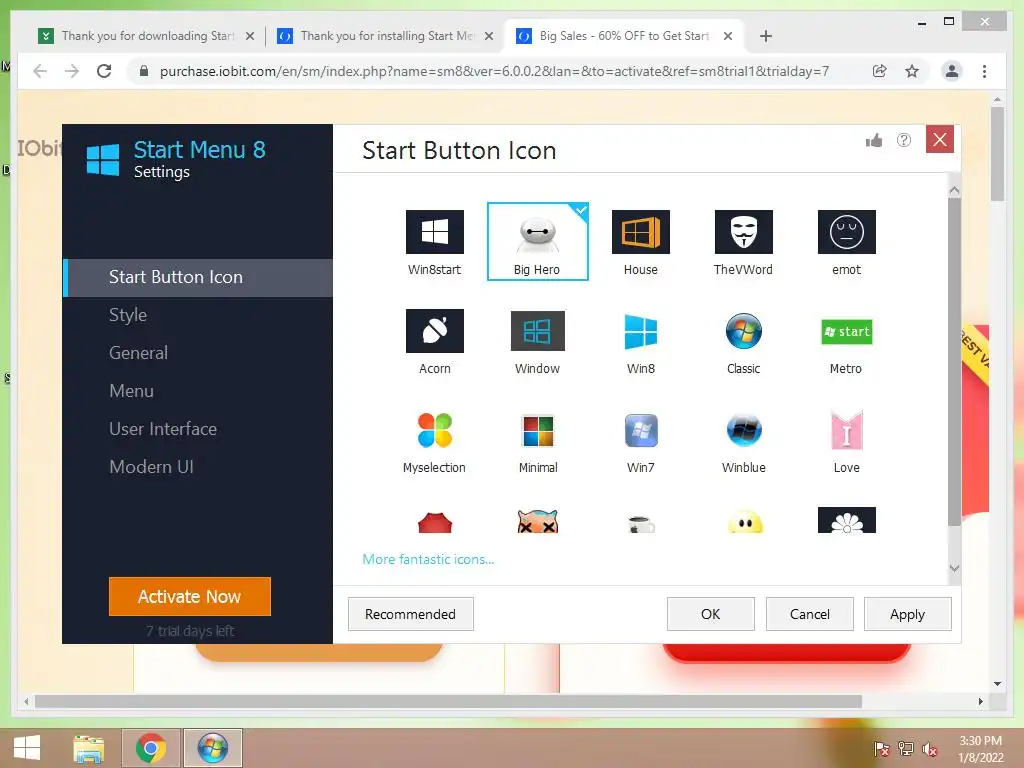Click the address bar URL
The image size is (1024, 768).
(x=494, y=71)
